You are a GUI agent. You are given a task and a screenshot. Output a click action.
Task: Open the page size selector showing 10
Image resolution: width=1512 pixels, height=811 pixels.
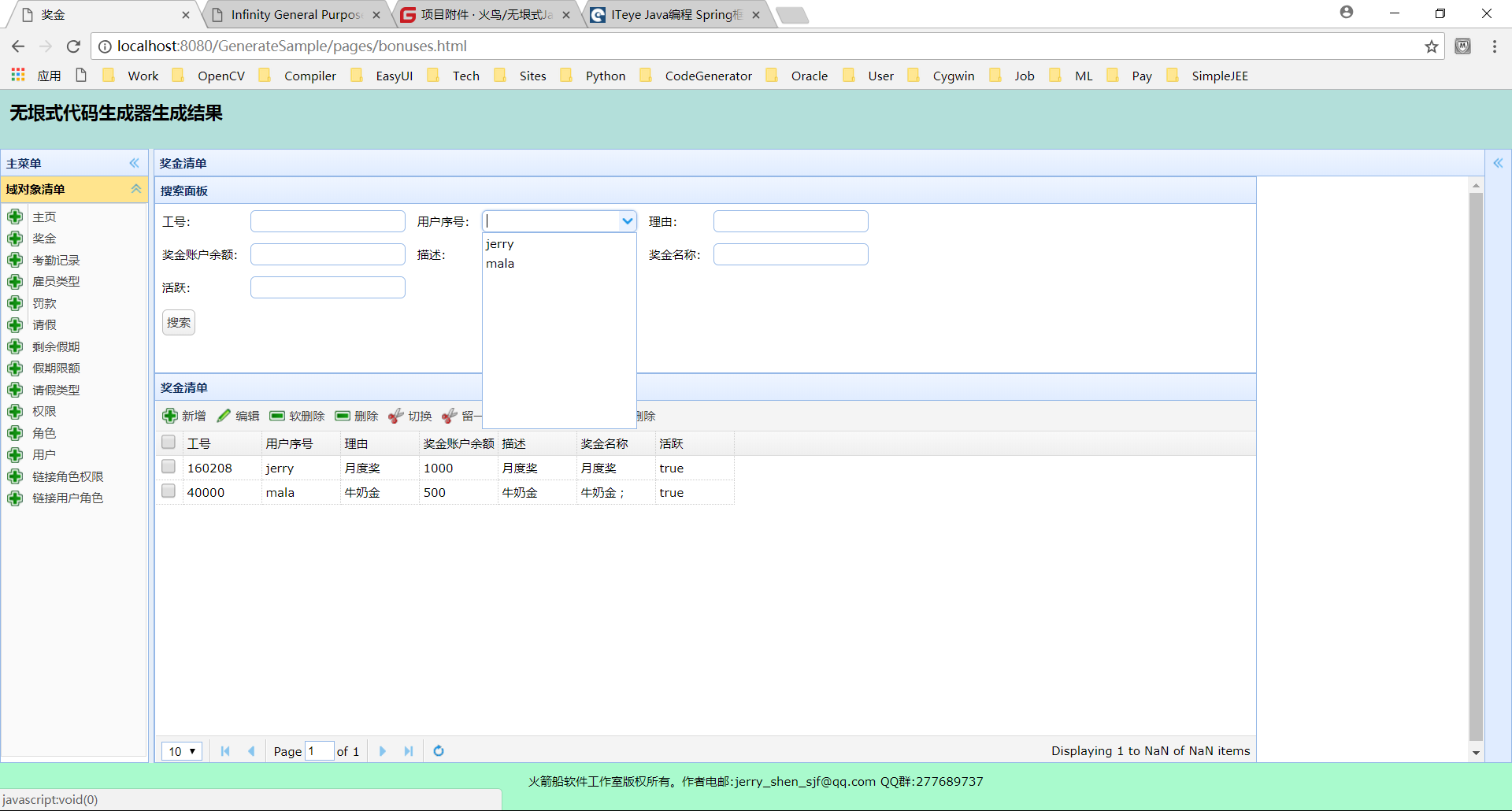pos(182,751)
